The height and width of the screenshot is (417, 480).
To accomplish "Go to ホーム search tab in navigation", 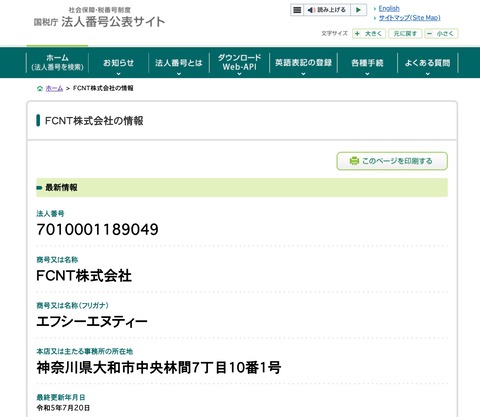I will point(57,62).
